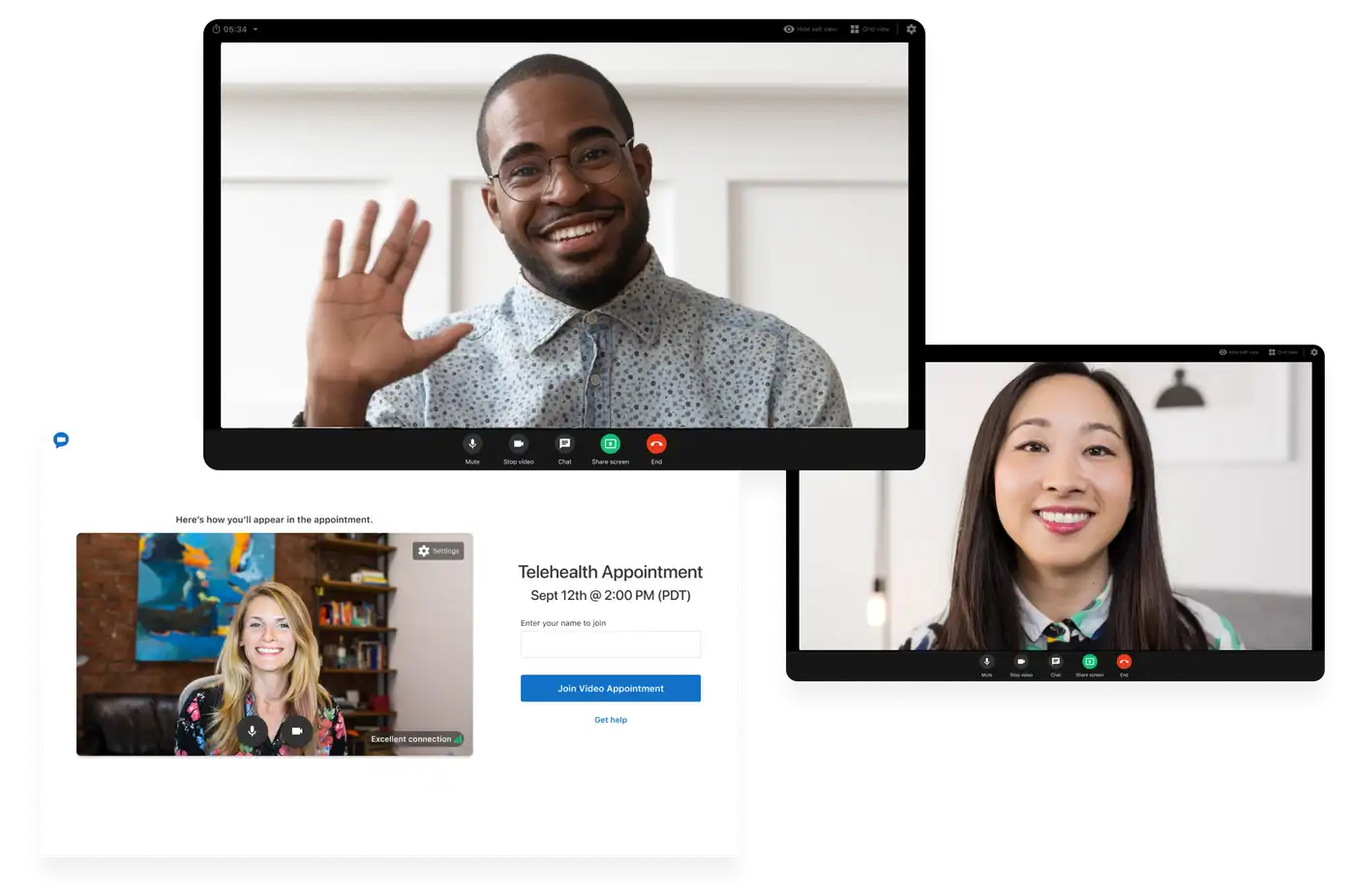
Task: End the woman's call with the red icon
Action: (x=1125, y=662)
